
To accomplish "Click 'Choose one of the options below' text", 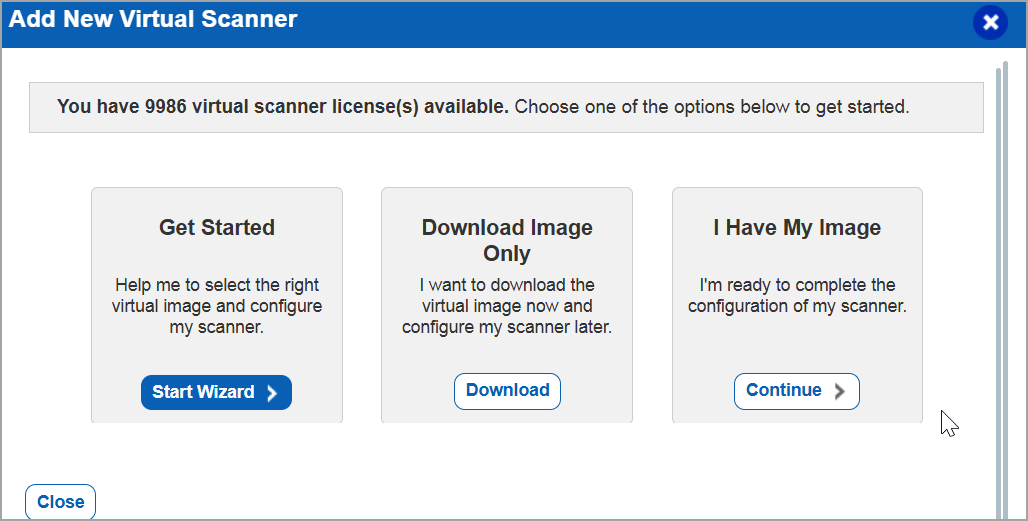I will [711, 107].
